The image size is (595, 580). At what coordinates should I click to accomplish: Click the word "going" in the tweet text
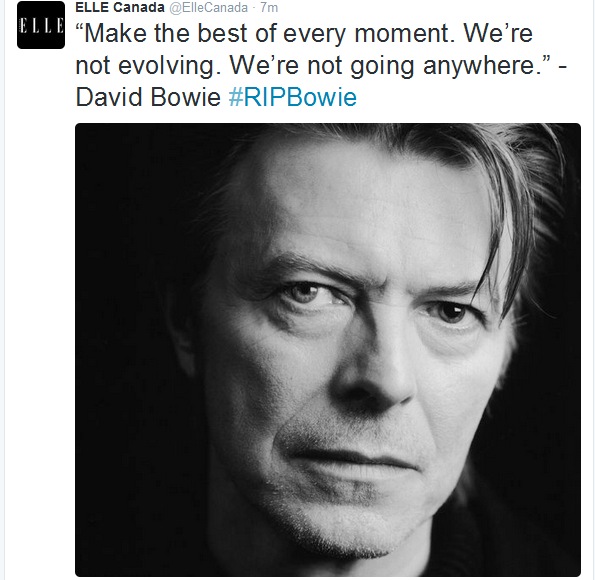(x=382, y=67)
